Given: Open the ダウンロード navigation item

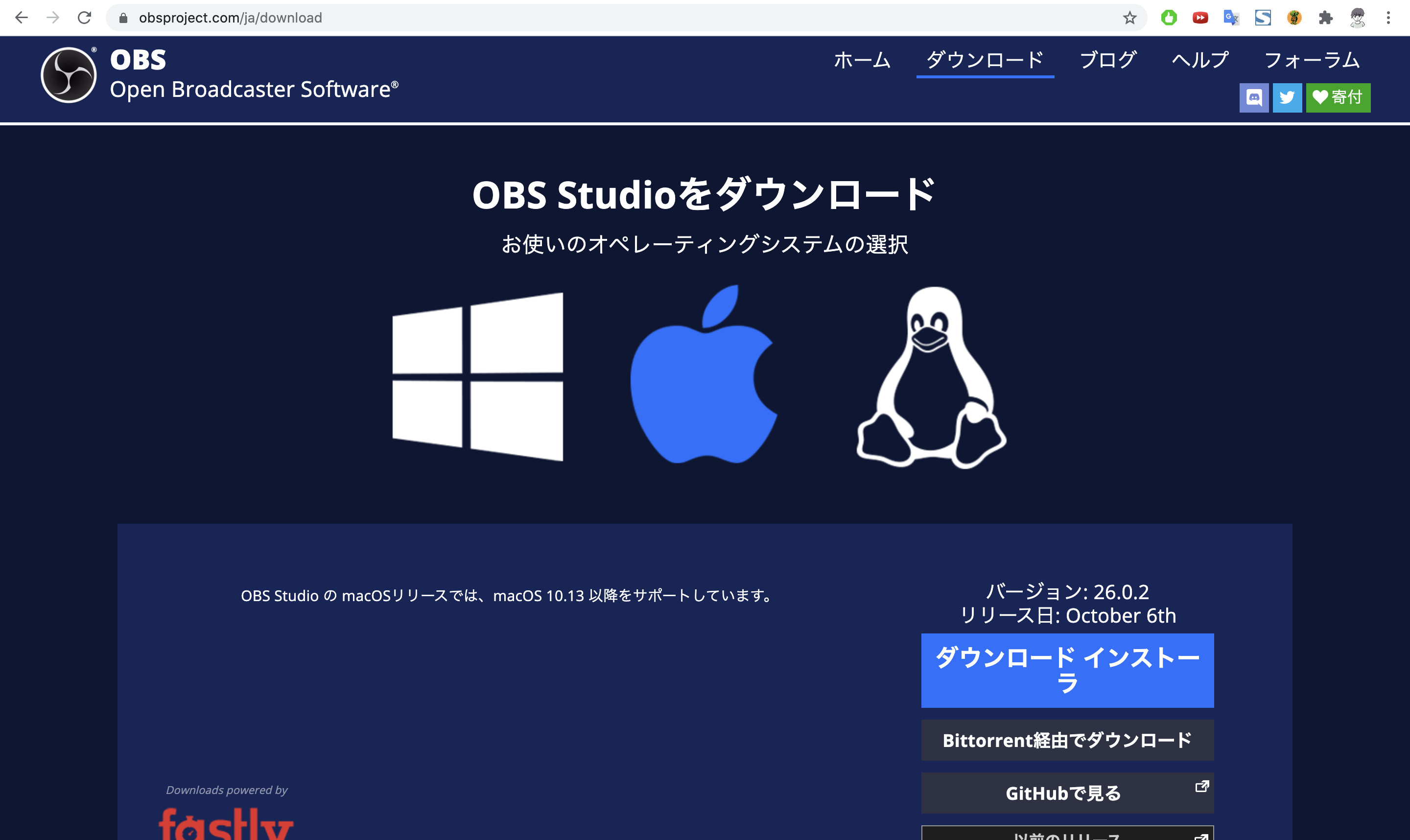Looking at the screenshot, I should 985,60.
